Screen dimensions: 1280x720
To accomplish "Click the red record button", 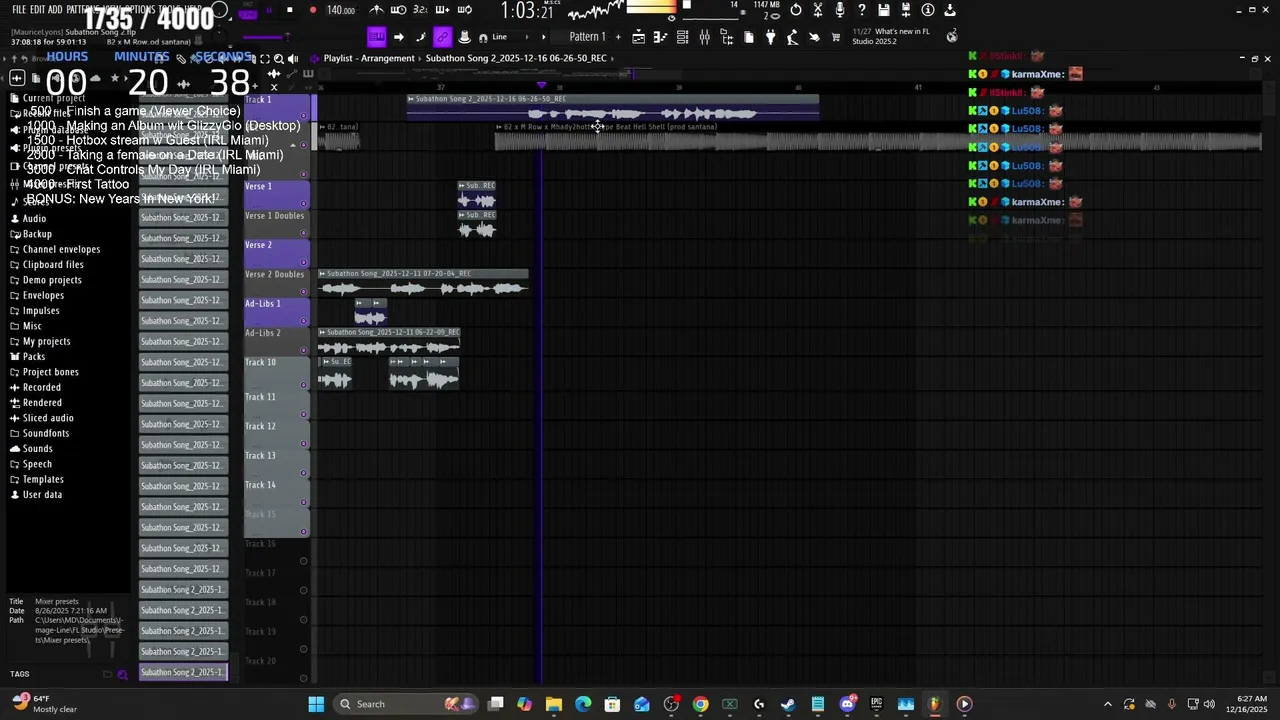I will (313, 10).
